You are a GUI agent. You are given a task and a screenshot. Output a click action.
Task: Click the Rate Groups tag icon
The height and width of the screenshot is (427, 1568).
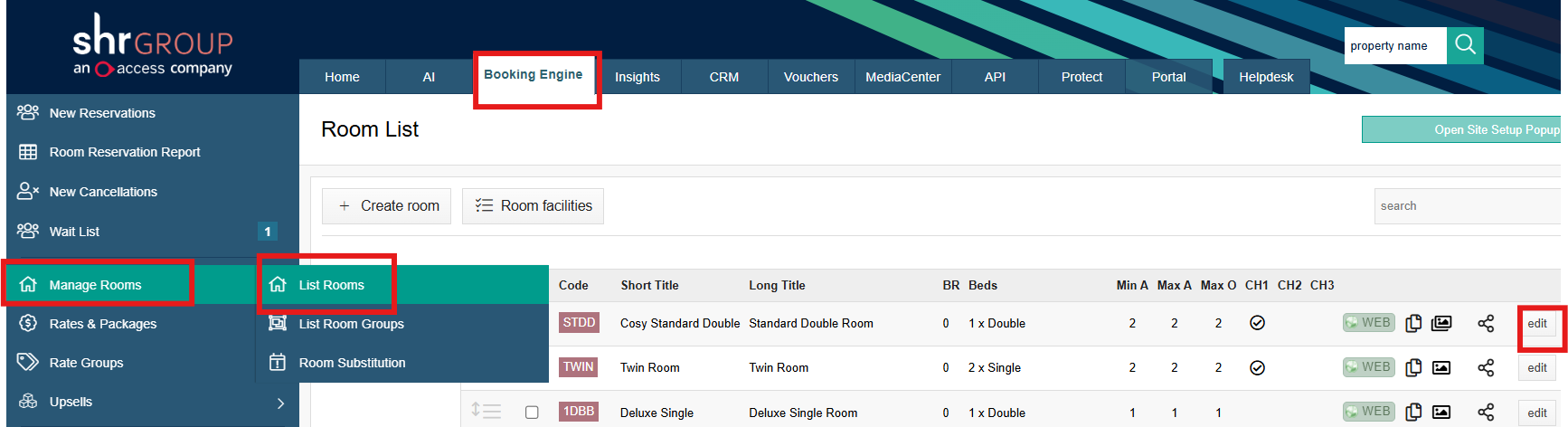pyautogui.click(x=28, y=362)
